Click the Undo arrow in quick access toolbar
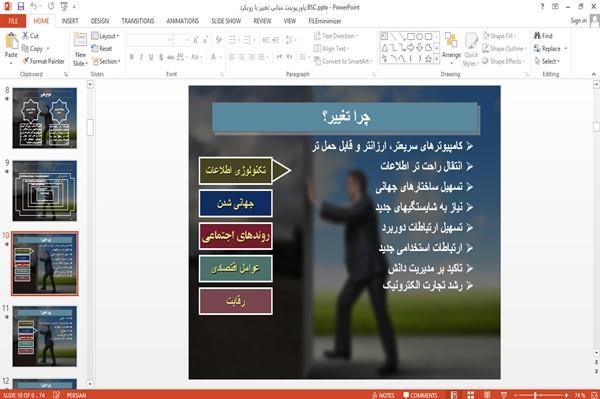The image size is (600, 399). tap(34, 6)
